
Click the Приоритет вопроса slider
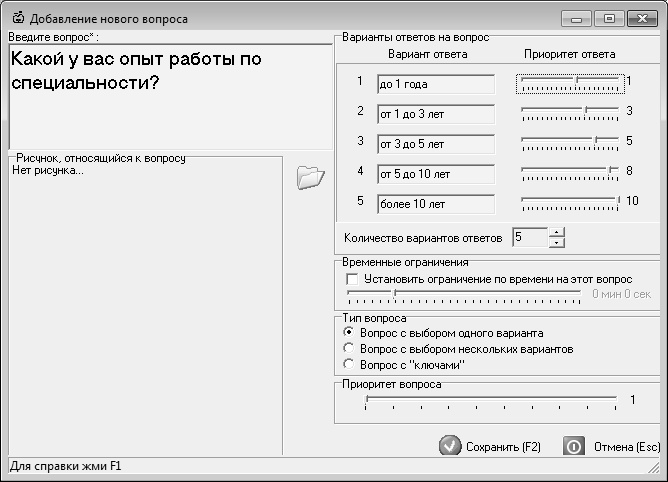click(490, 400)
